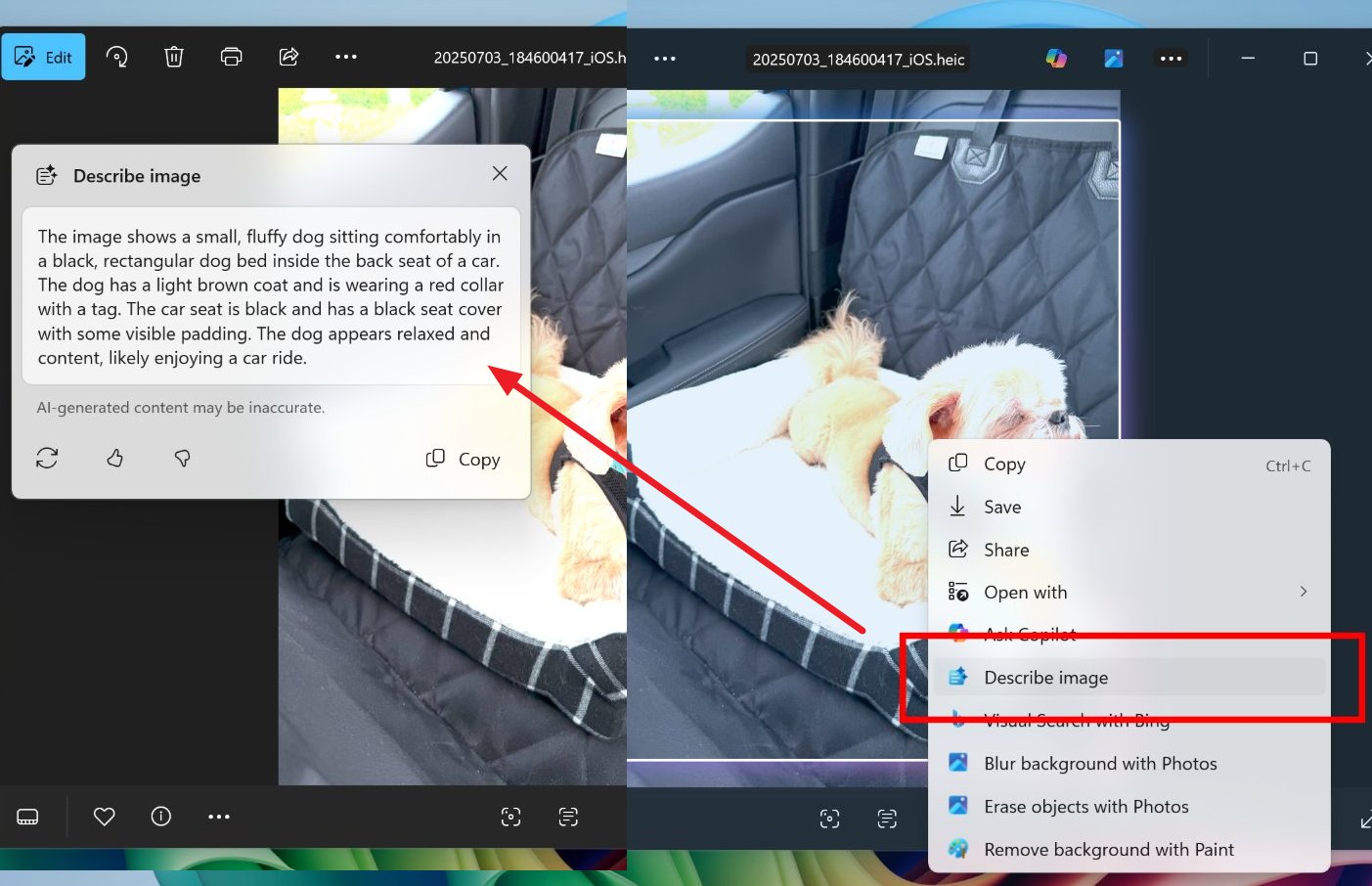
Task: Open the bottom bar more options menu
Action: (x=219, y=817)
